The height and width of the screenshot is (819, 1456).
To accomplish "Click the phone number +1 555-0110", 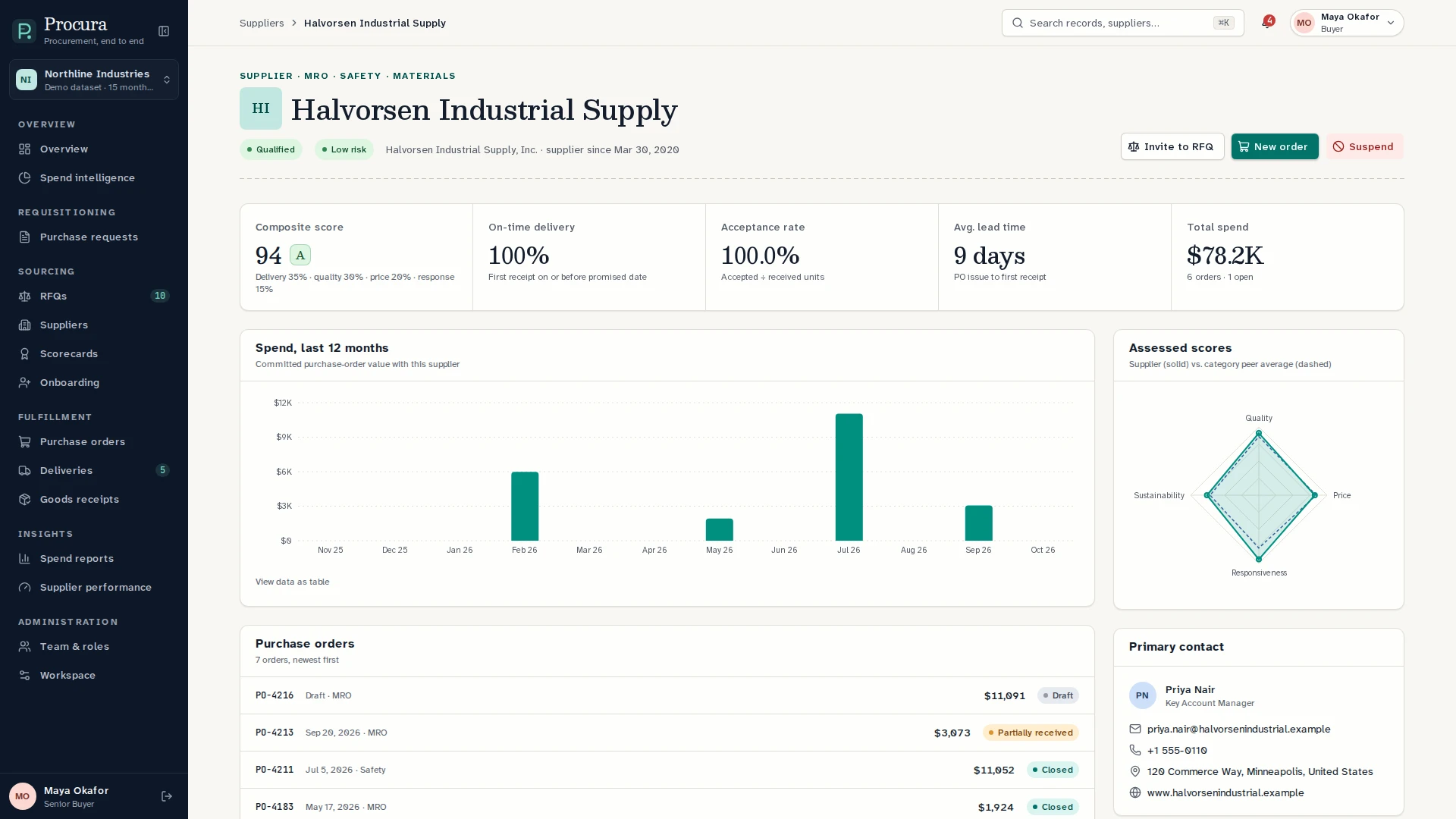I will [x=1177, y=751].
